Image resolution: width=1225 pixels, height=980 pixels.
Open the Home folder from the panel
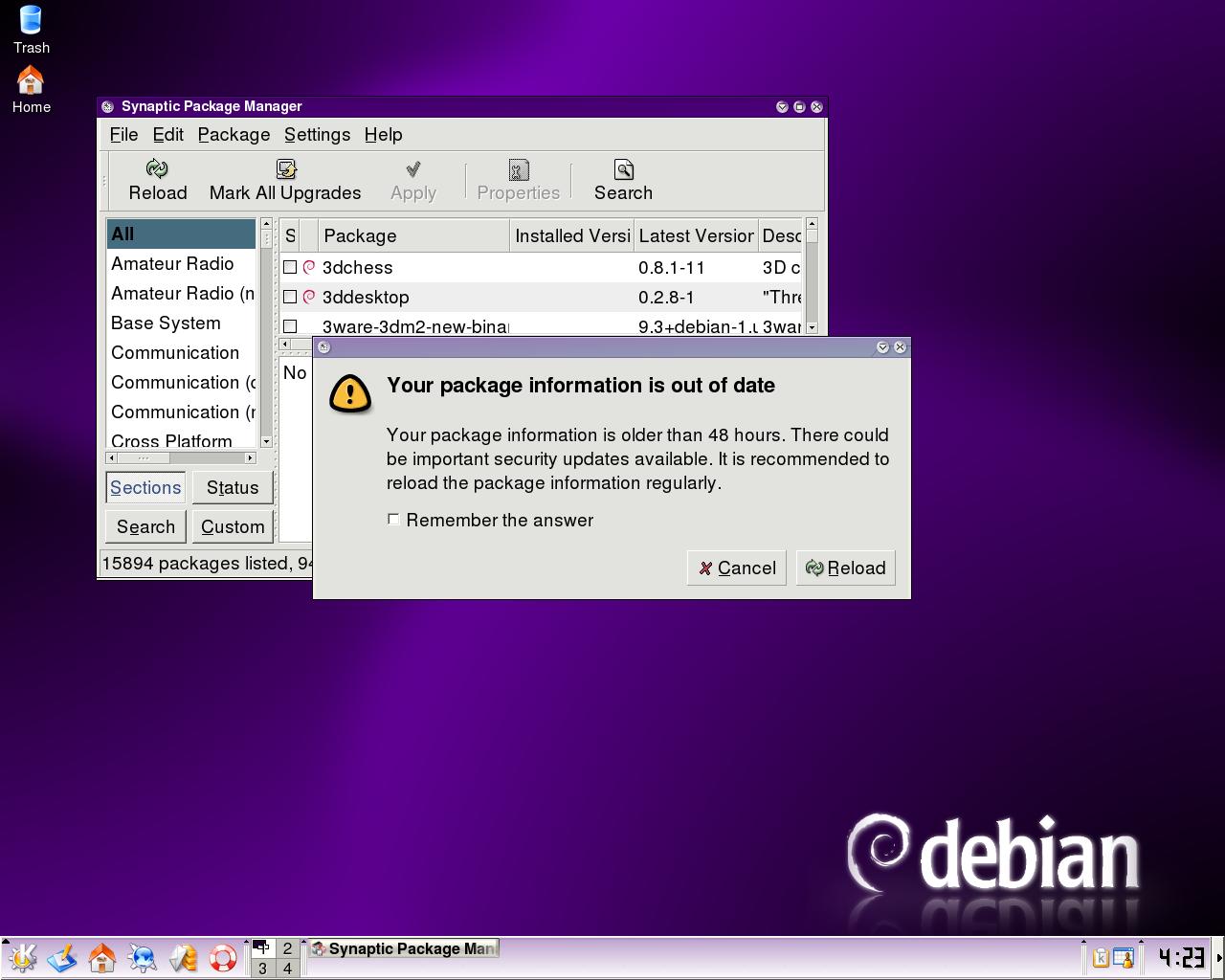102,957
